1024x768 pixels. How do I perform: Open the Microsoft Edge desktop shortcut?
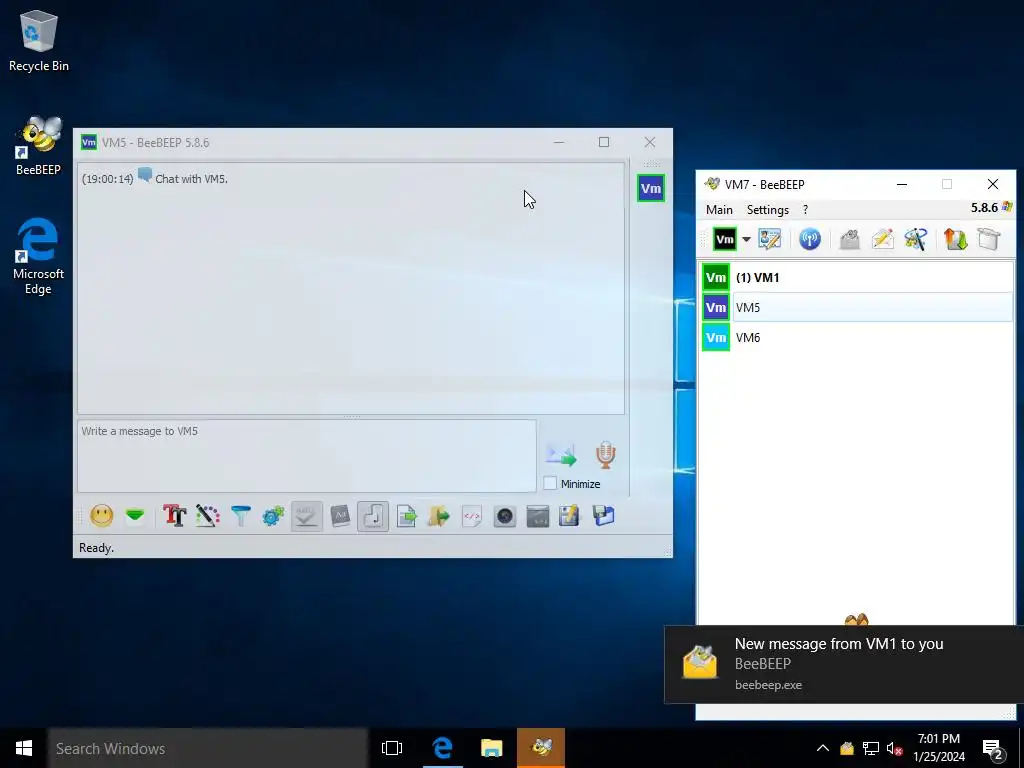coord(39,256)
